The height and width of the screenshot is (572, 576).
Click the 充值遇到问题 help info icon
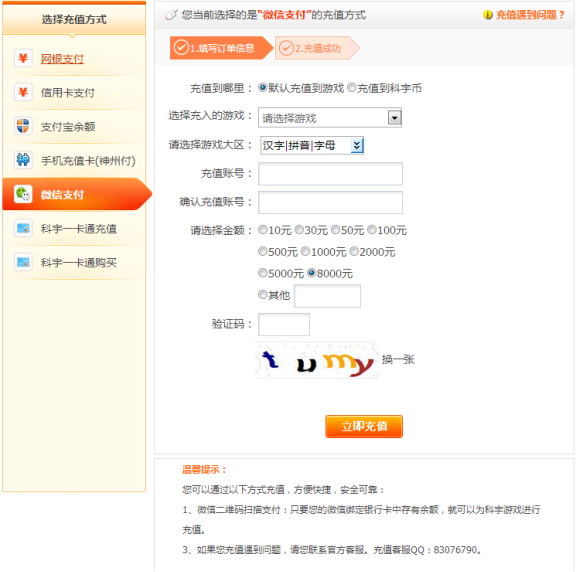(487, 15)
